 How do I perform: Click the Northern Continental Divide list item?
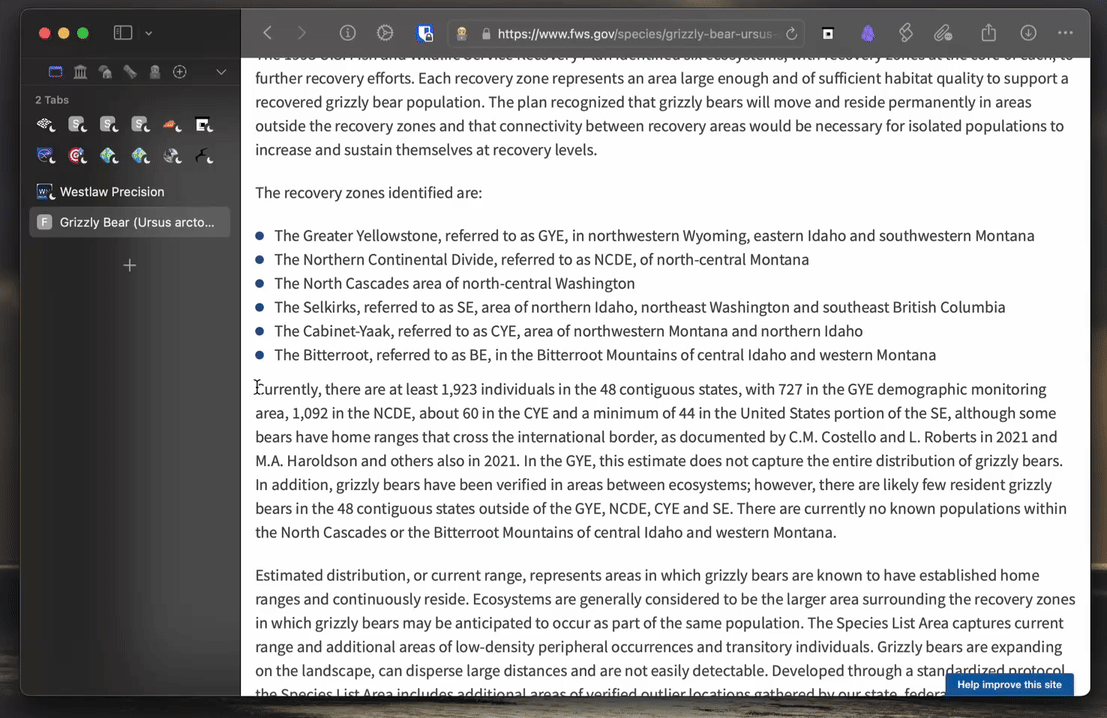pos(541,260)
